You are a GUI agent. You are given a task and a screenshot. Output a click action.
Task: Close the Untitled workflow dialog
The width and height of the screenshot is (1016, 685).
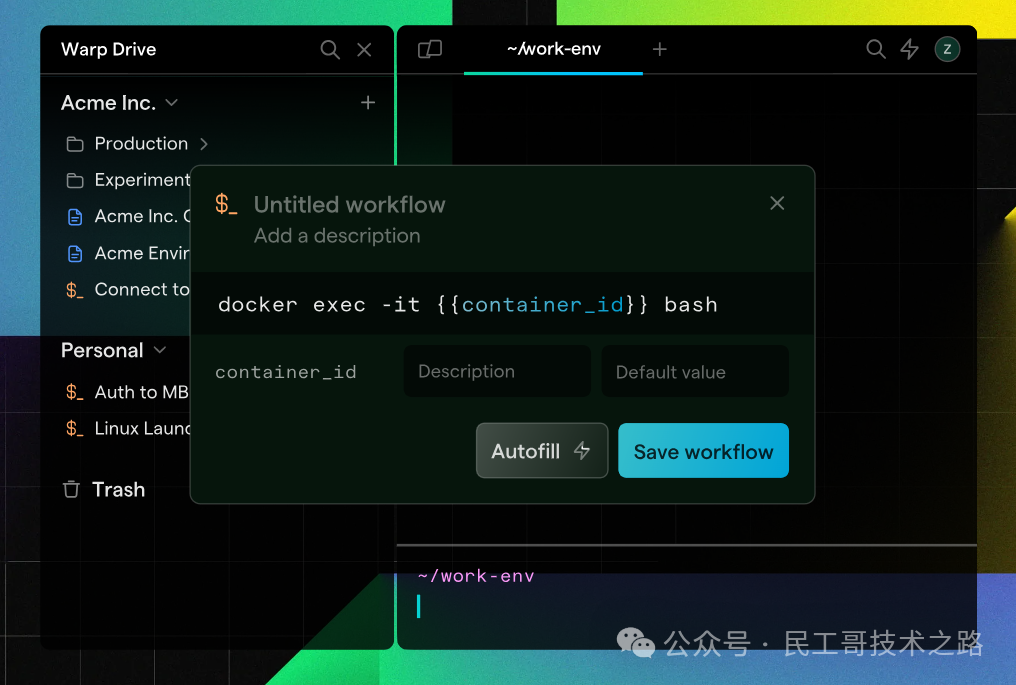[x=777, y=203]
